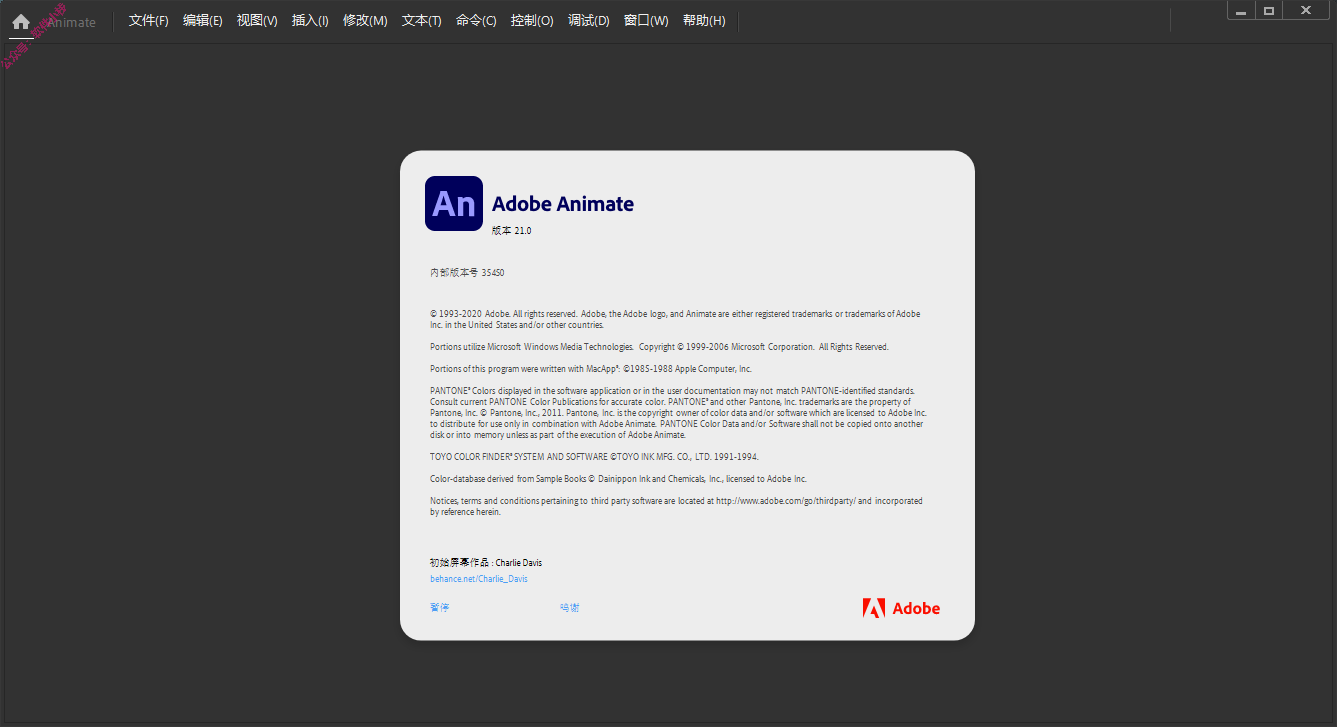This screenshot has height=727, width=1337.
Task: Click the An app logo in About dialog
Action: (454, 204)
